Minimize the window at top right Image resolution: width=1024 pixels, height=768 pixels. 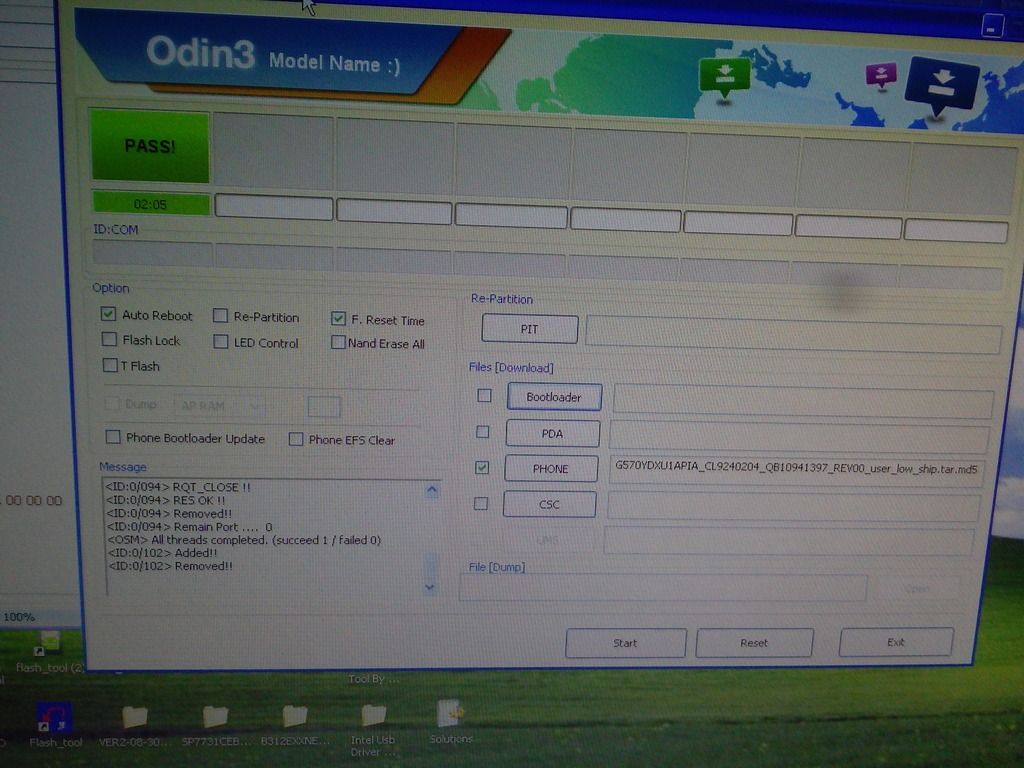992,27
